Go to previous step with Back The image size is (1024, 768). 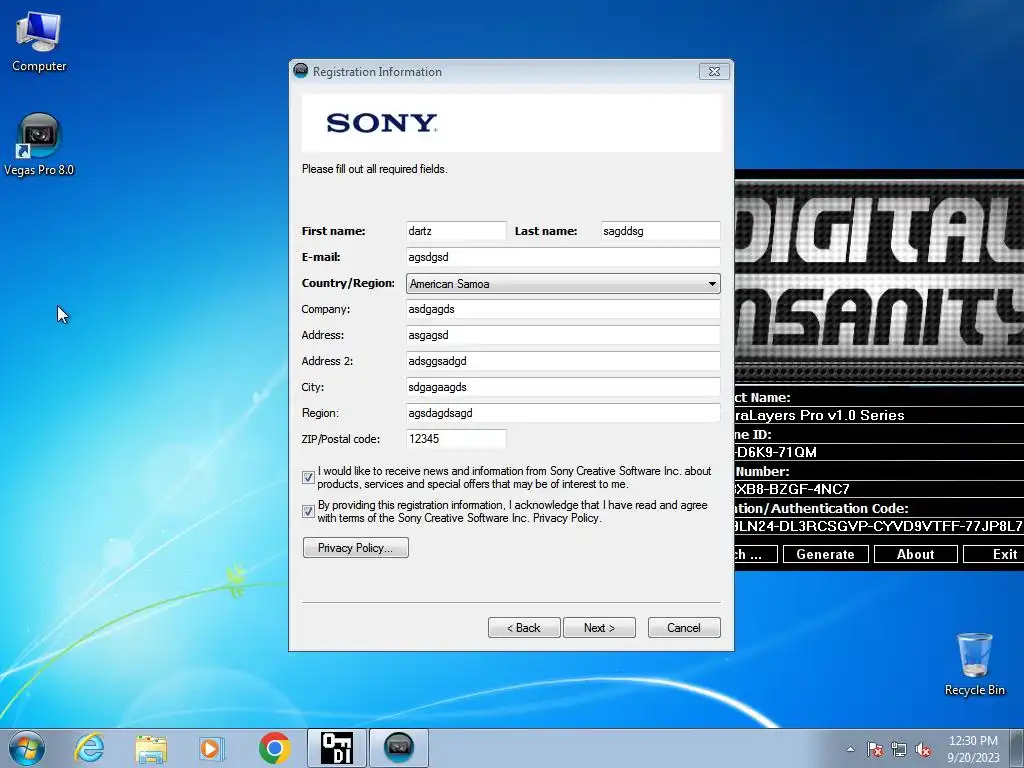point(524,628)
